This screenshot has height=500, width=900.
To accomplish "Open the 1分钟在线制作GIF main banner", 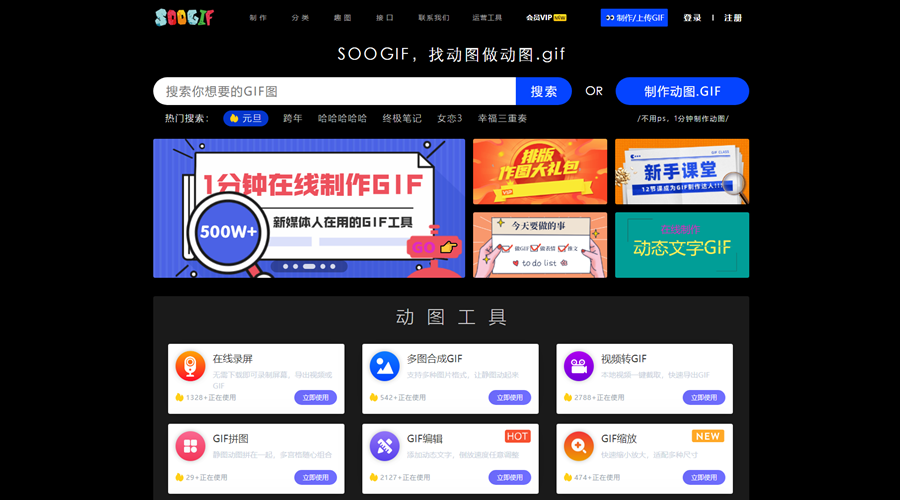I will click(309, 208).
